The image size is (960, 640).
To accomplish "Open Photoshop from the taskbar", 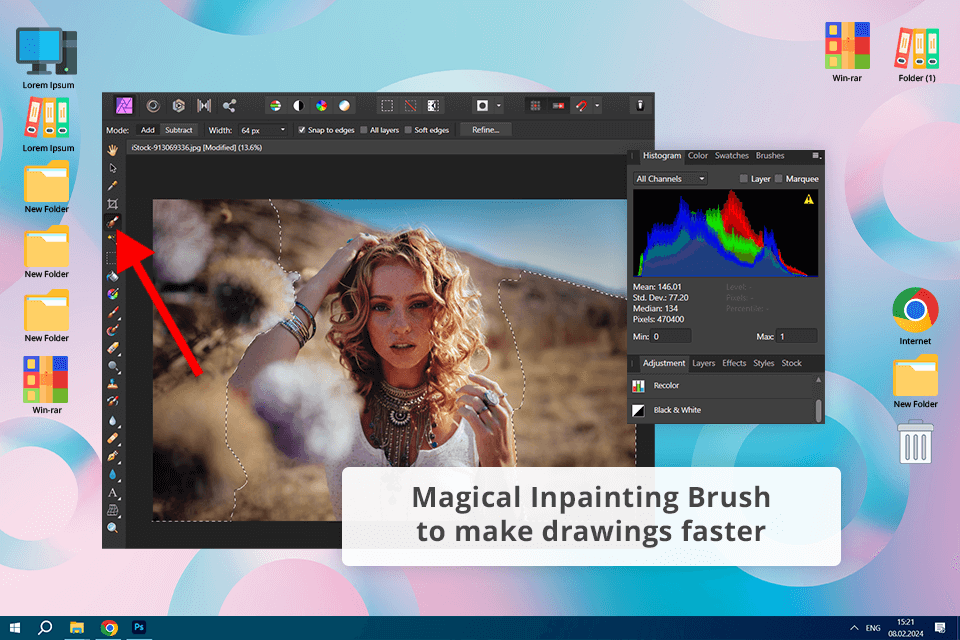I will click(139, 627).
